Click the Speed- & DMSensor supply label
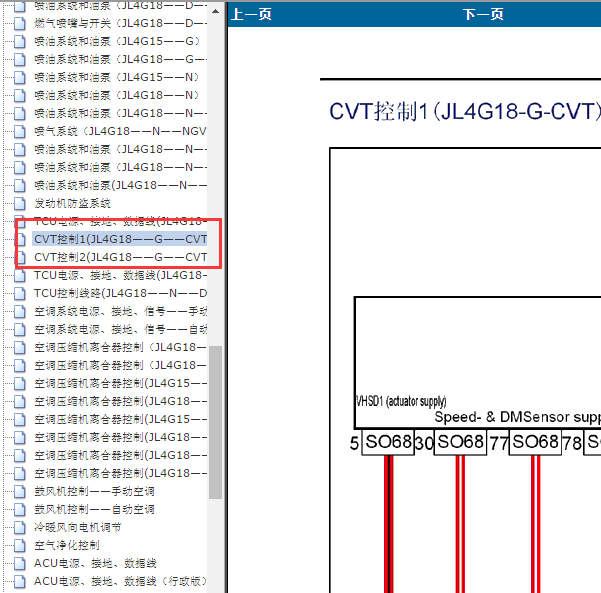Screen dimensions: 601x593 [518, 417]
